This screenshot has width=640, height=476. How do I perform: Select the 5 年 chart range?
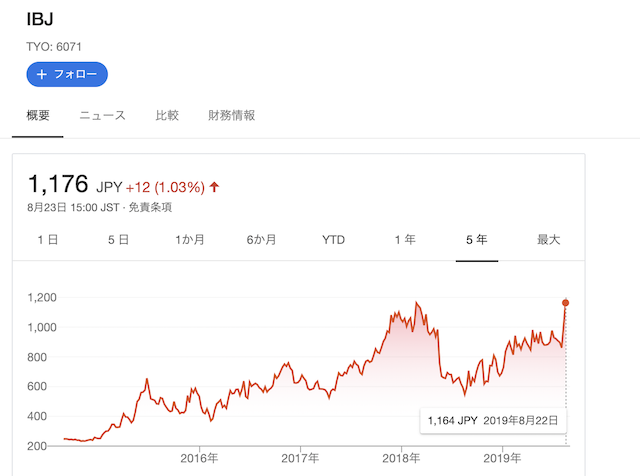pos(477,240)
